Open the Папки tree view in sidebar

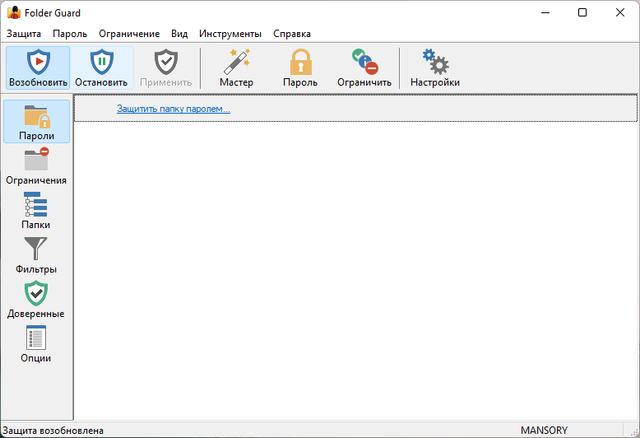coord(36,211)
